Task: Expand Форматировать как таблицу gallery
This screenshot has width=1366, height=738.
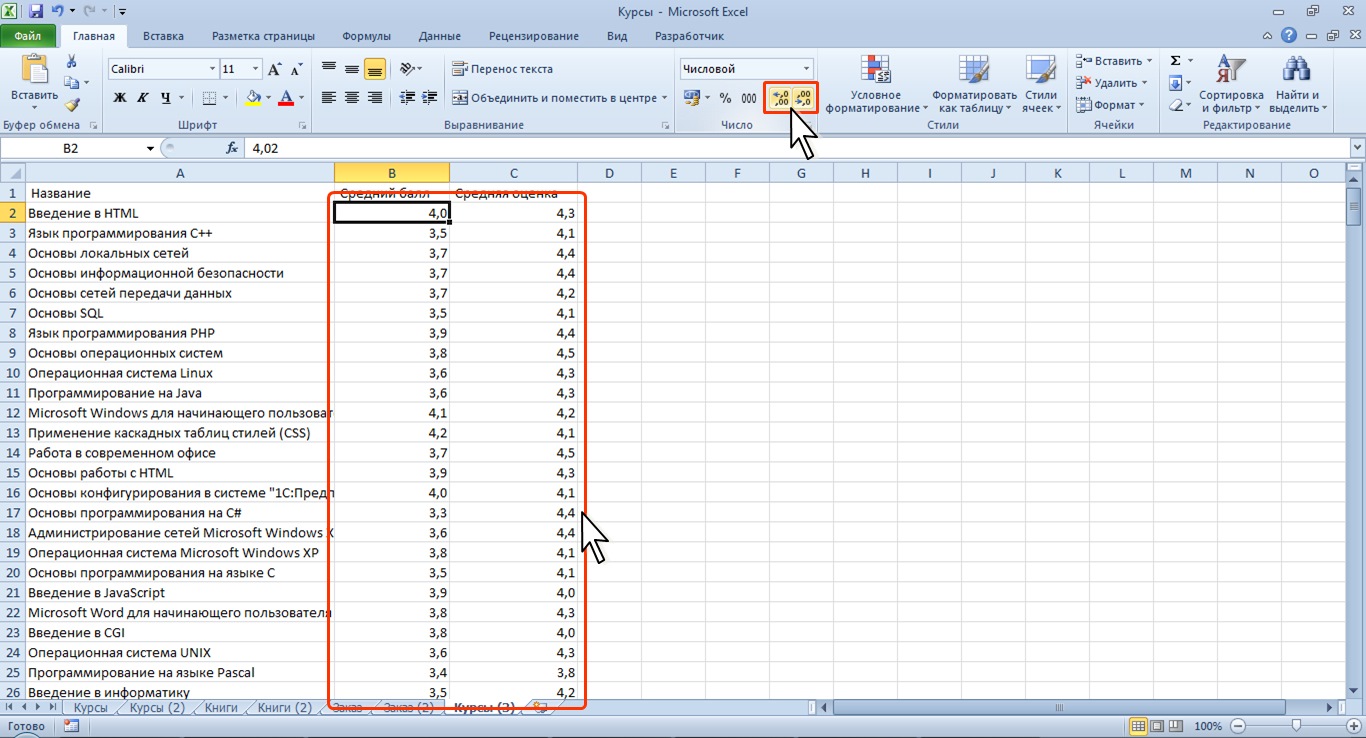Action: coord(974,84)
